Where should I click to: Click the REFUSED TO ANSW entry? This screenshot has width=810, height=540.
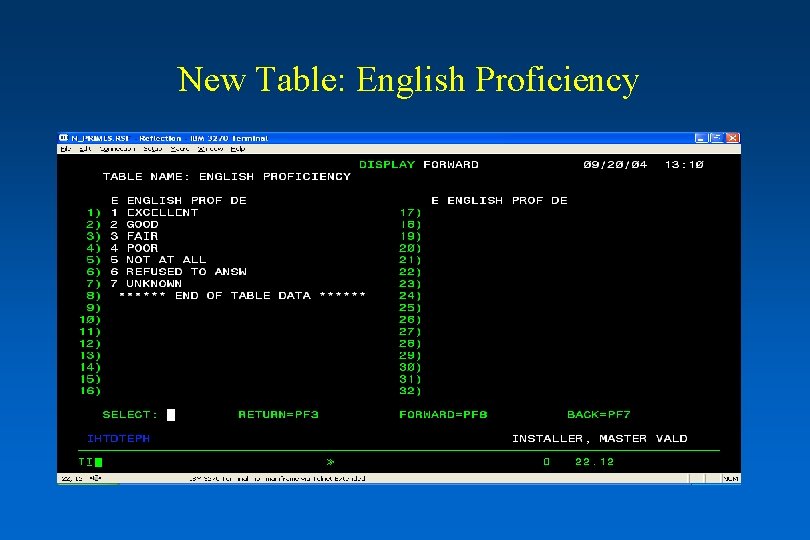pyautogui.click(x=186, y=272)
